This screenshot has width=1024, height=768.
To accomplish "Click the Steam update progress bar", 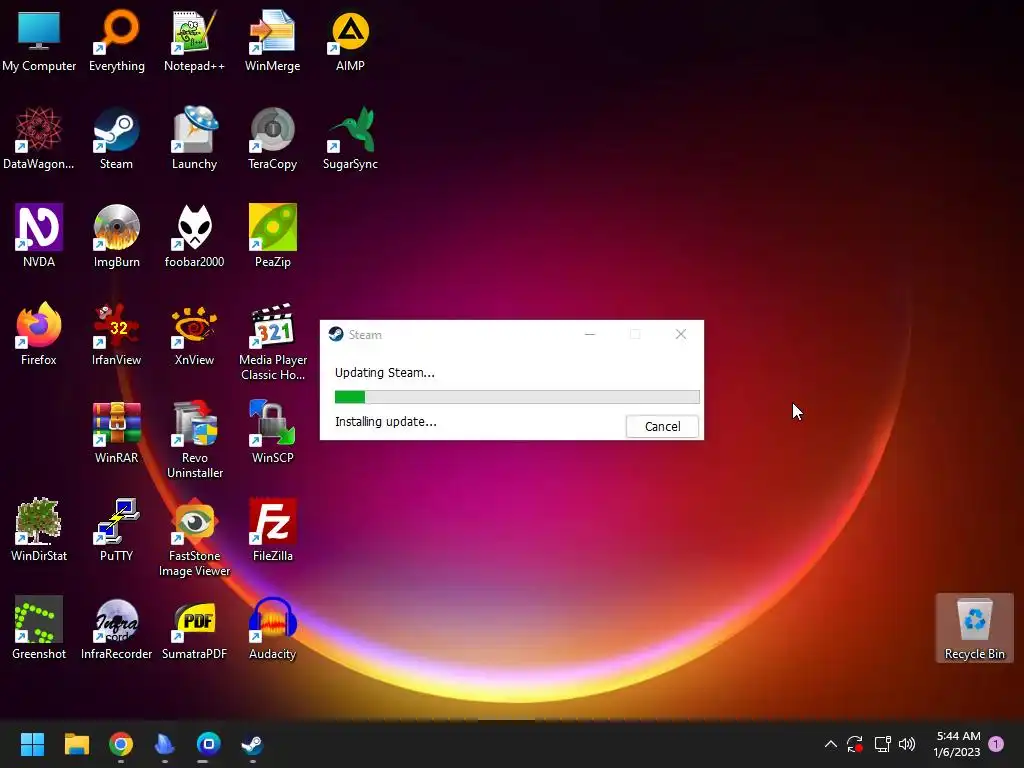I will 517,396.
